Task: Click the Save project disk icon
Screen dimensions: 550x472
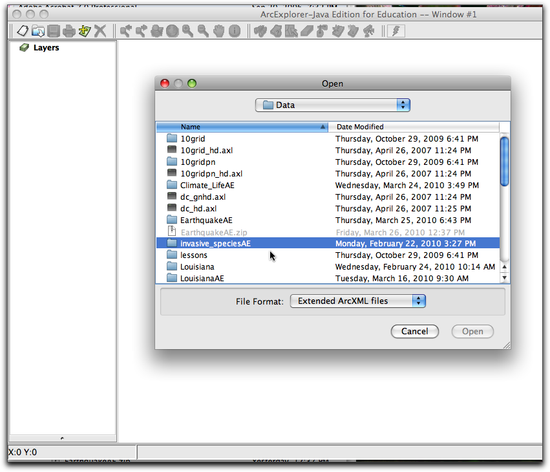Action: [53, 31]
